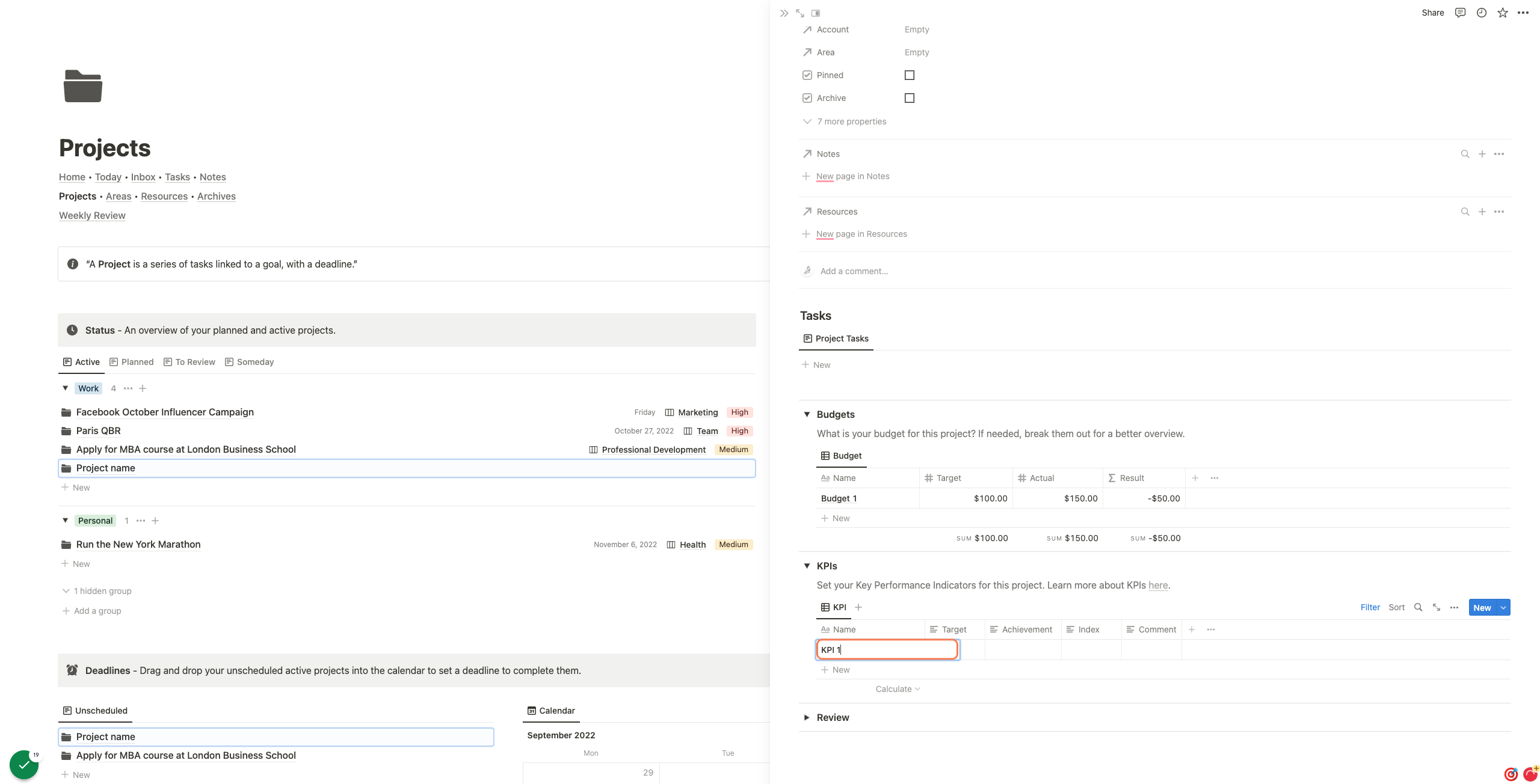Collapse the Personal group

[65, 521]
